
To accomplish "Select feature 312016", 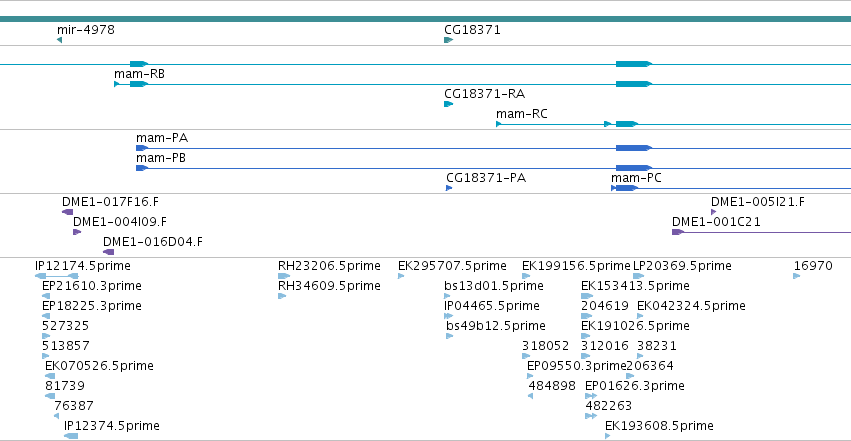I will pyautogui.click(x=605, y=346).
